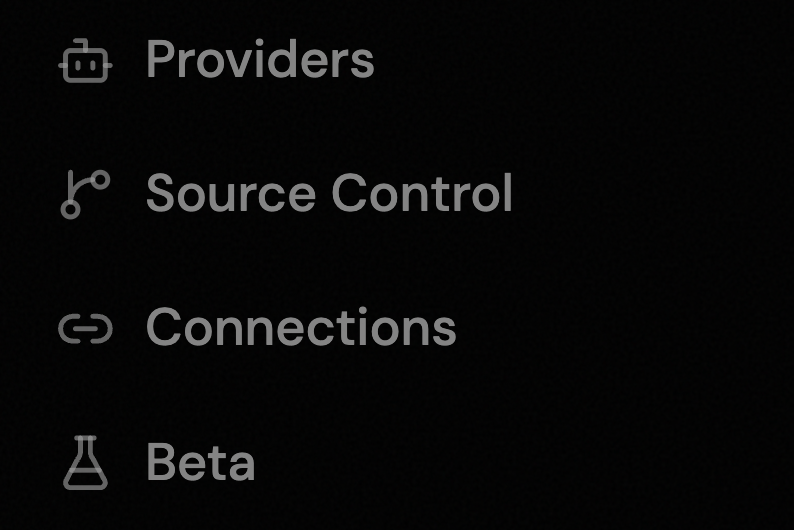Switch to Providers via its bot icon
Image resolution: width=794 pixels, height=530 pixels.
pyautogui.click(x=85, y=61)
